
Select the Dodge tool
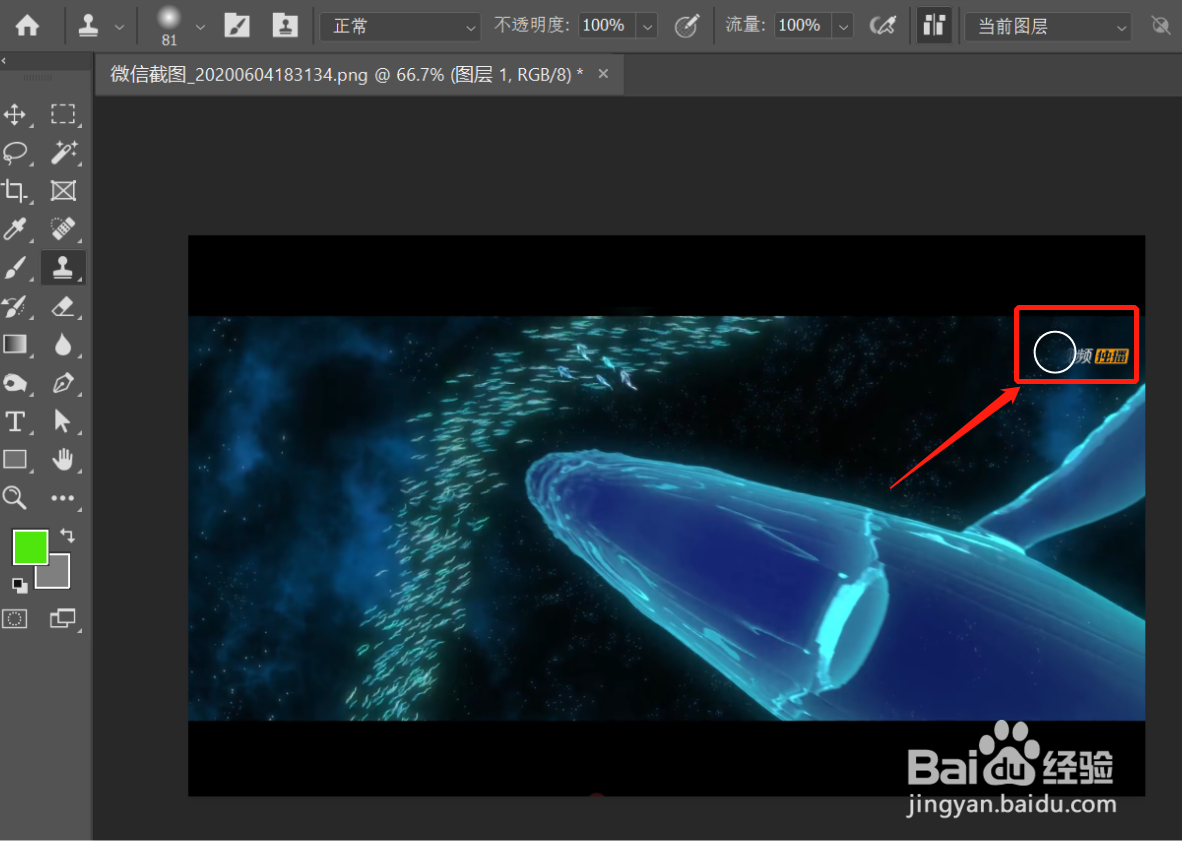(x=15, y=383)
